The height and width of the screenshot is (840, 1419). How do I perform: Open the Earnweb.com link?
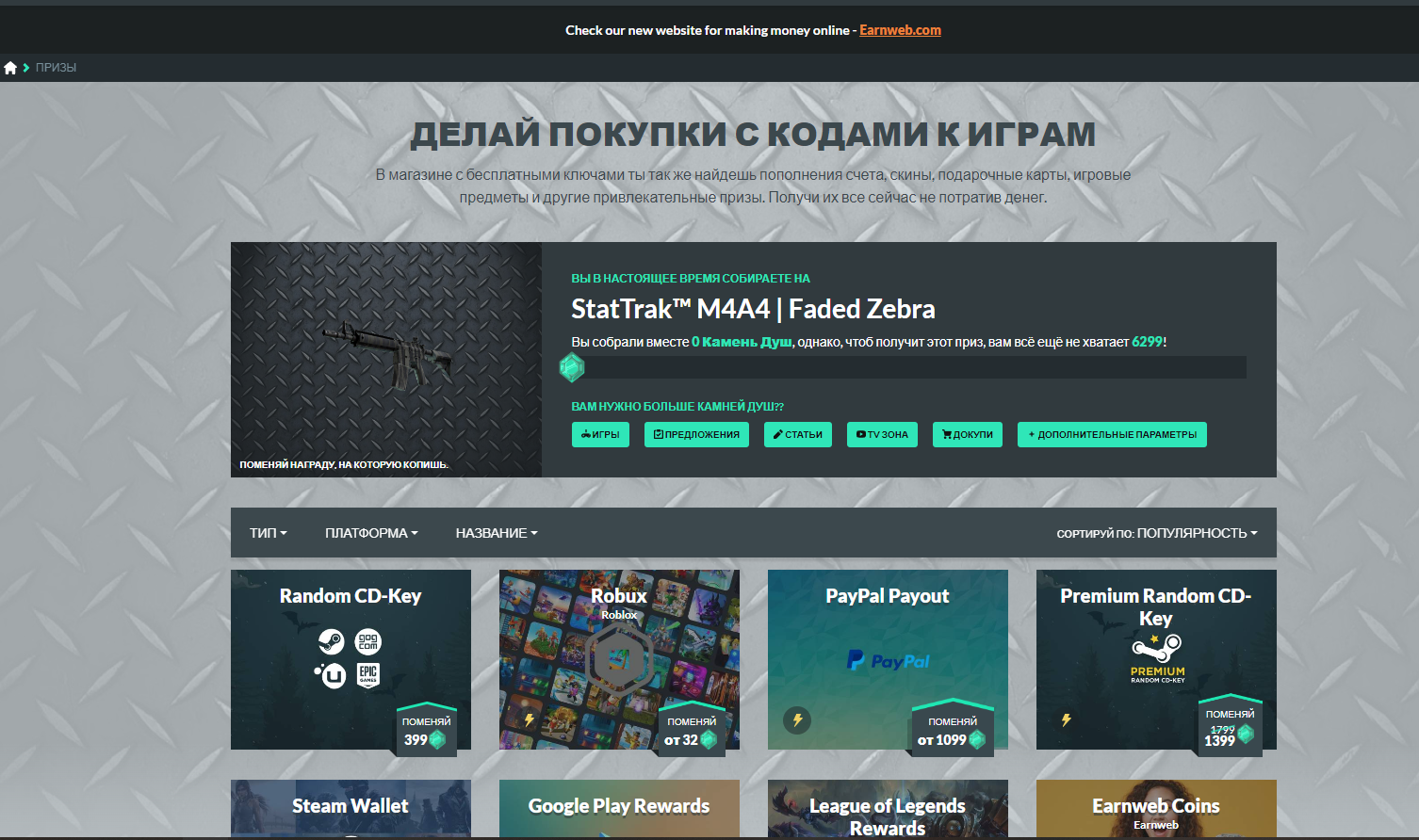point(900,30)
